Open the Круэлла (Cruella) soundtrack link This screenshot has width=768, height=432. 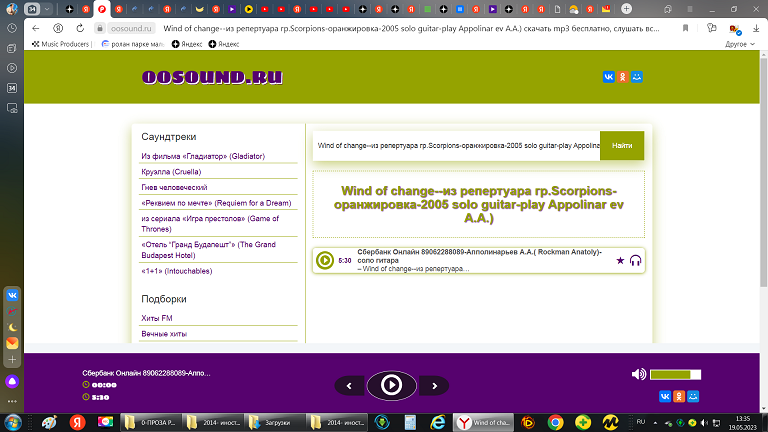pos(171,172)
